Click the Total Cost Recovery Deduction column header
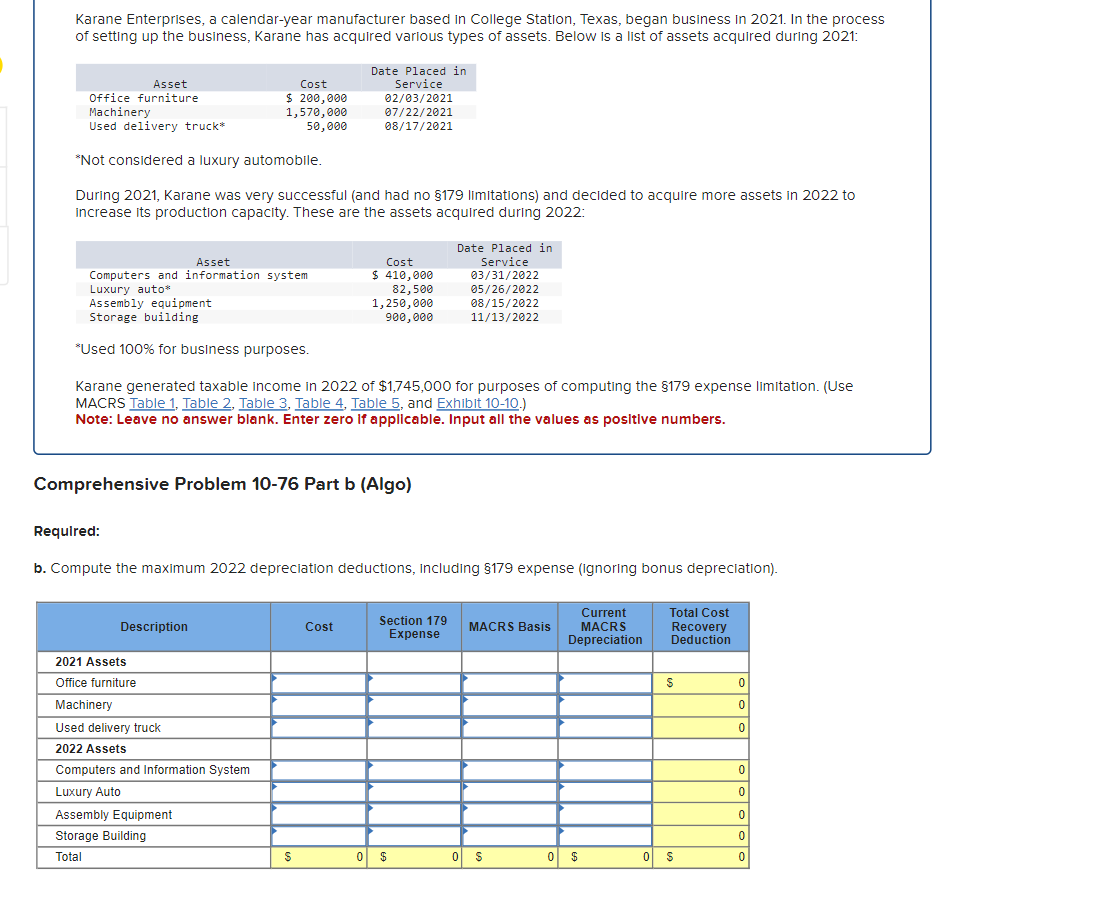Image resolution: width=1116 pixels, height=901 pixels. 700,626
